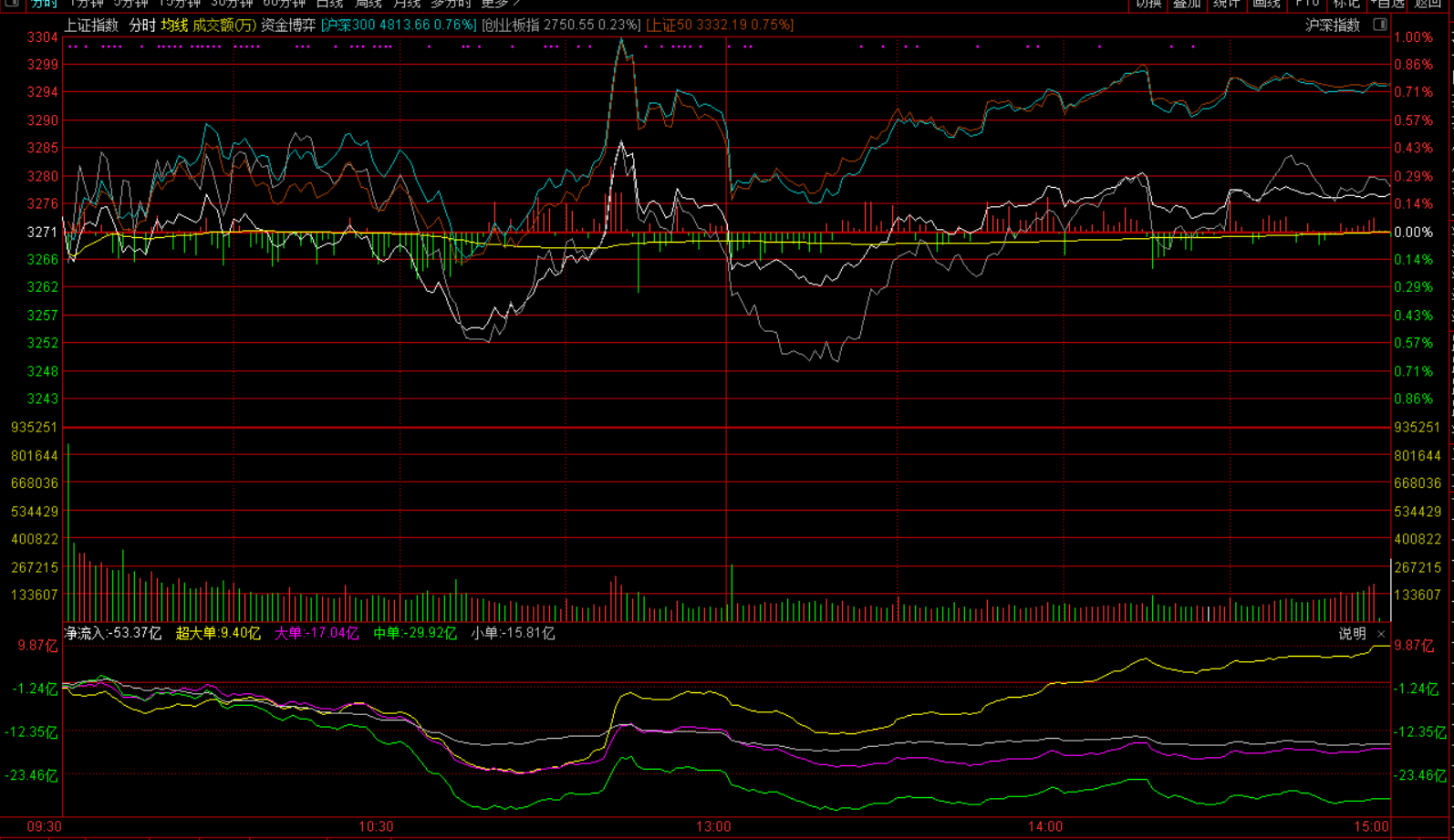1454x840 pixels.
Task: Open the 月线 monthly chart tab
Action: [x=407, y=4]
